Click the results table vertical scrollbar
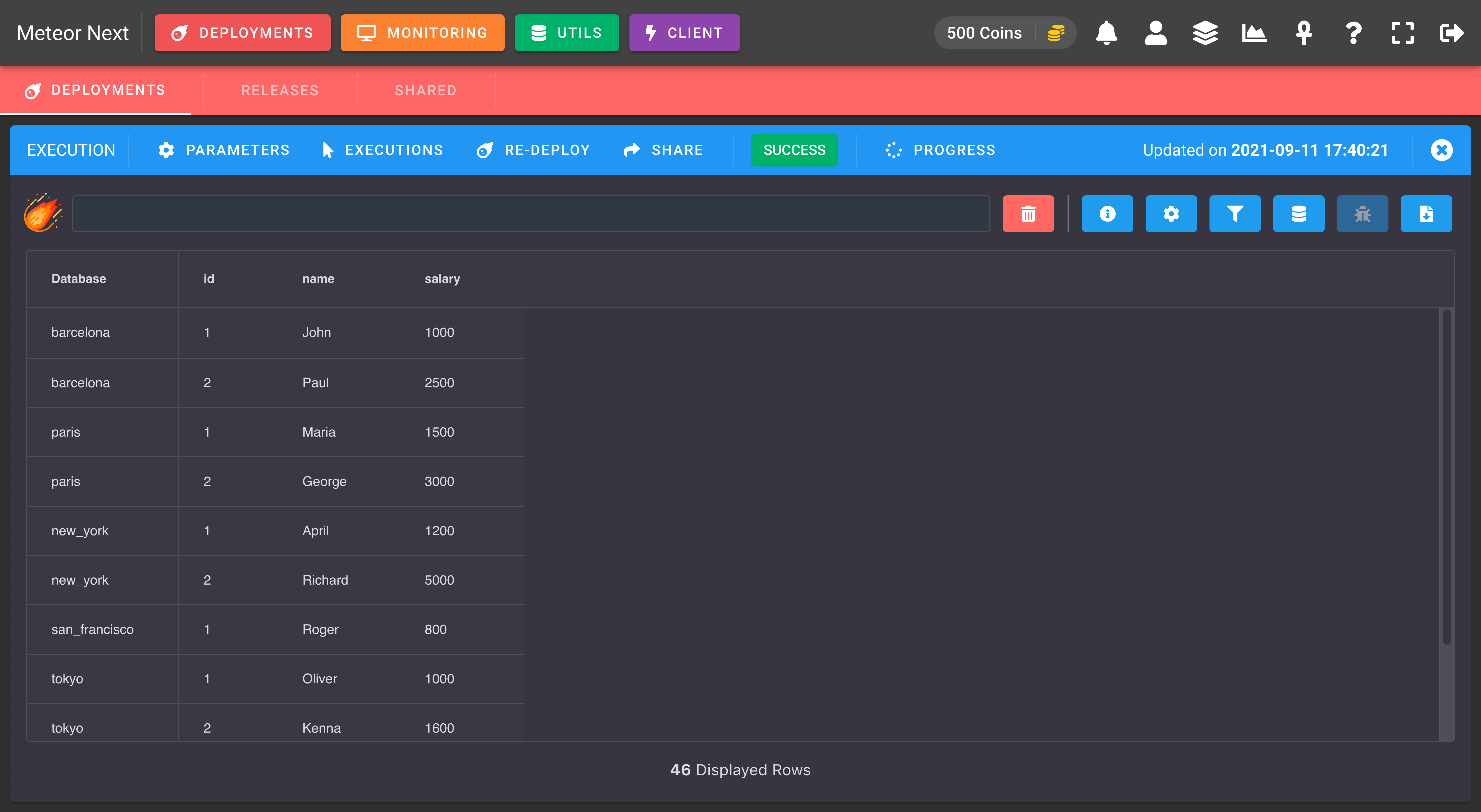The width and height of the screenshot is (1481, 812). point(1447,477)
